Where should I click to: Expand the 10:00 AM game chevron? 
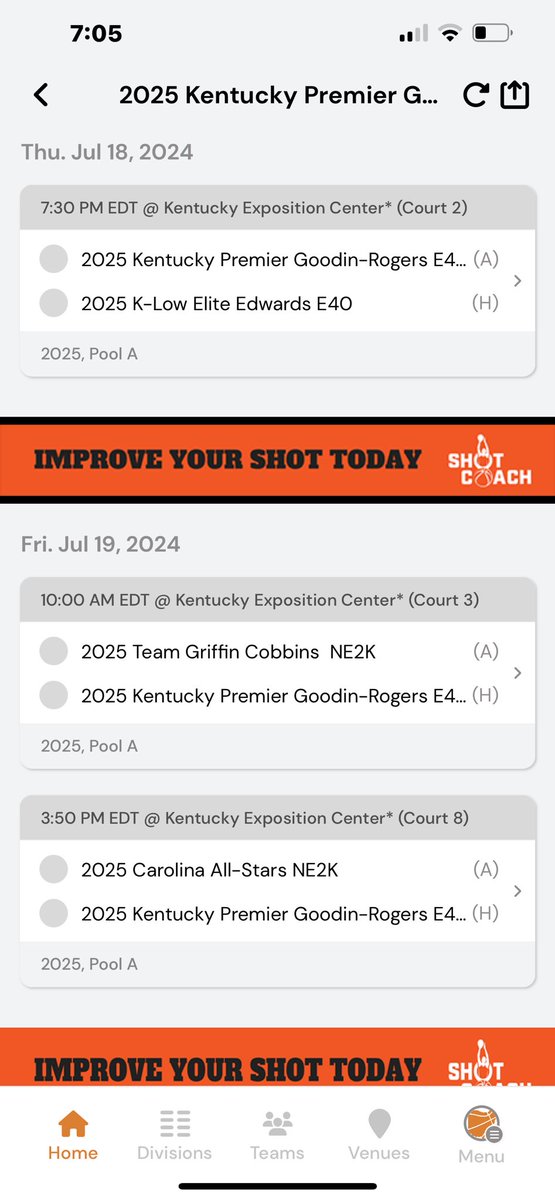pyautogui.click(x=517, y=674)
